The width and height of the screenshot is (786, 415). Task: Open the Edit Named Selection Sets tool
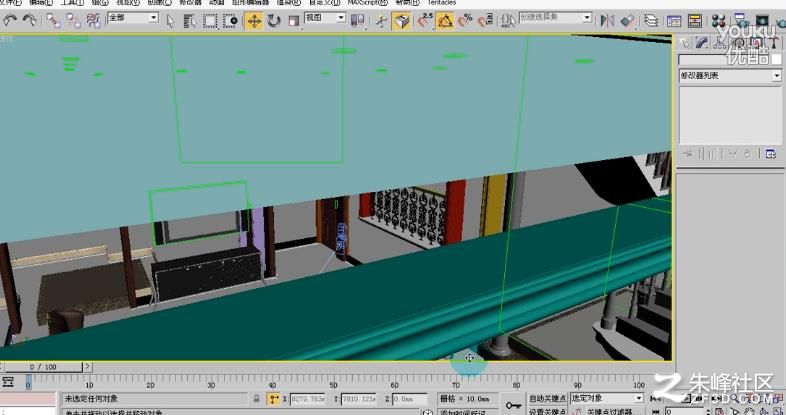[x=508, y=21]
